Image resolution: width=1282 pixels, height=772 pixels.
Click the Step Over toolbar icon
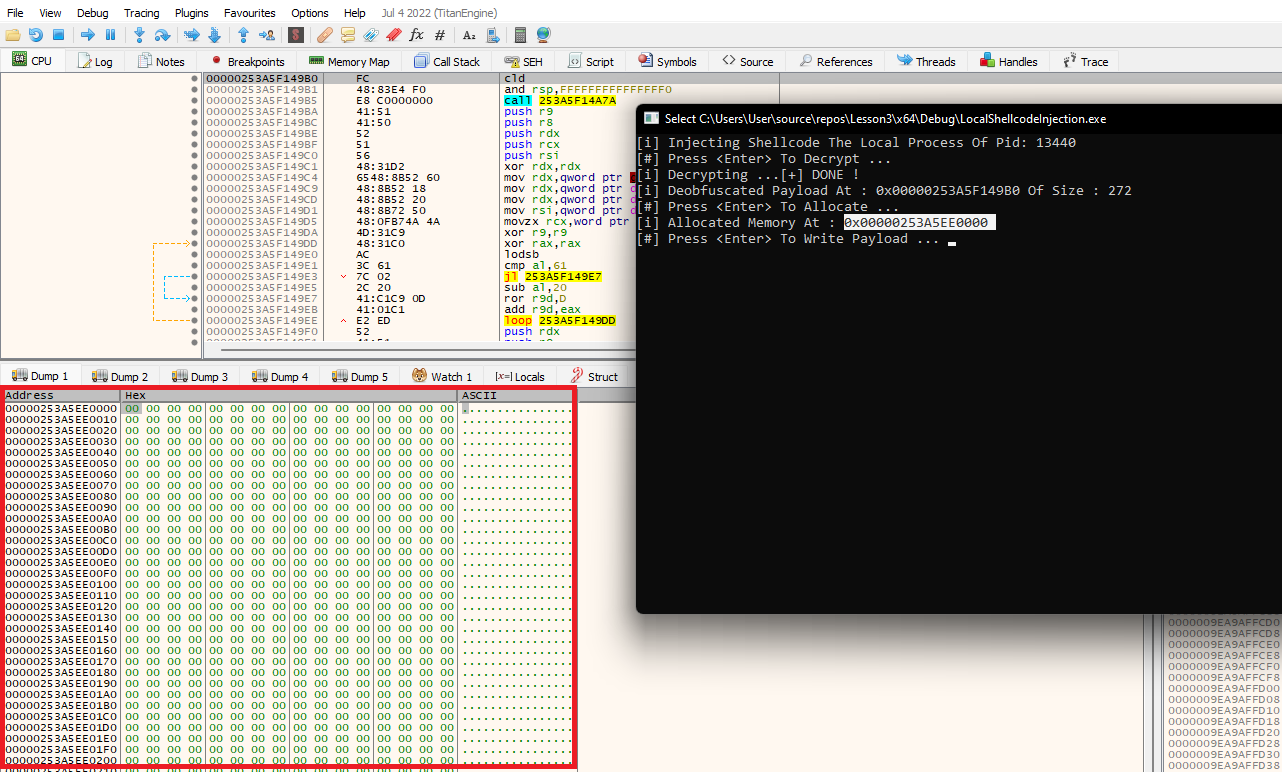tap(162, 35)
